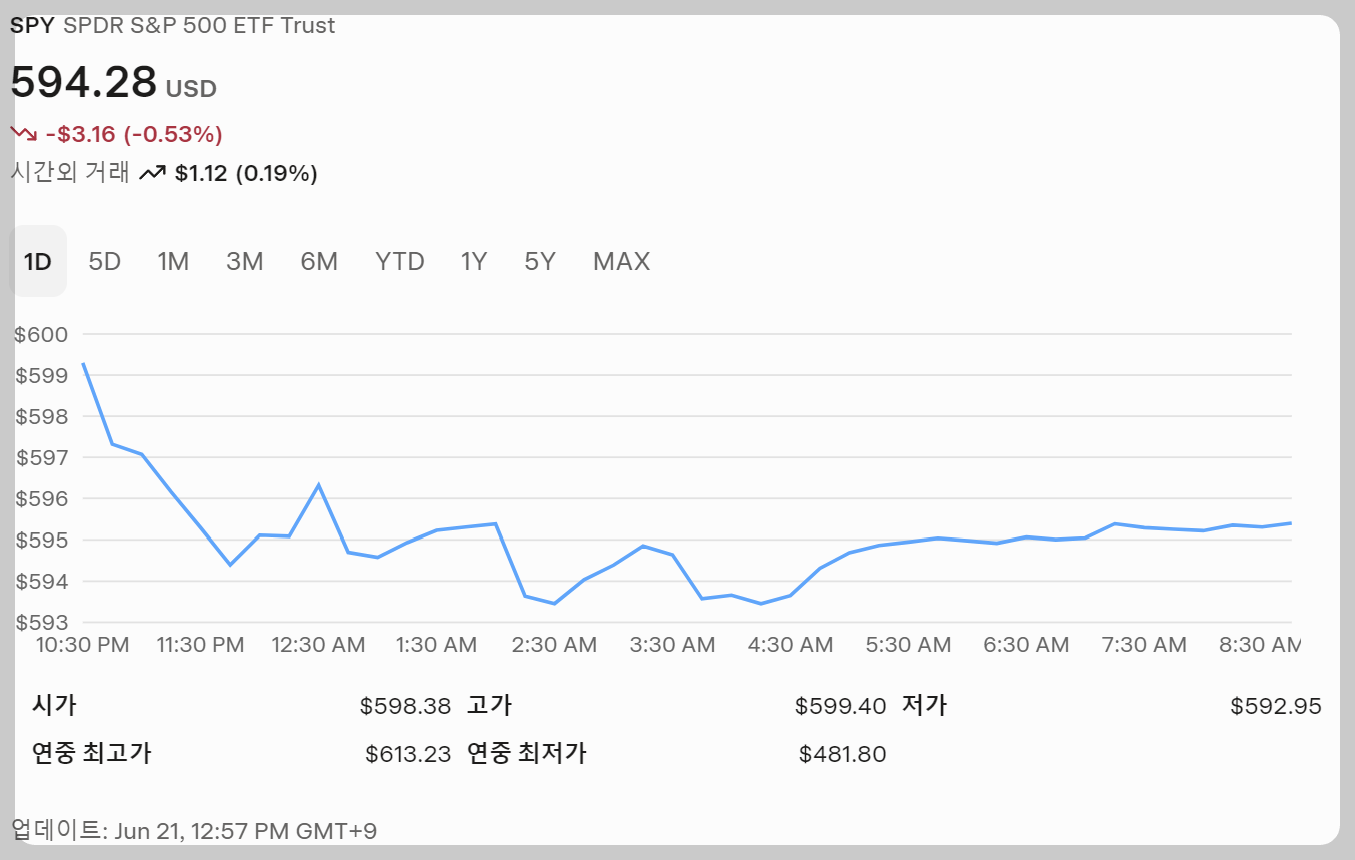Click the 연중 최저가 label
This screenshot has width=1355, height=860.
(526, 753)
